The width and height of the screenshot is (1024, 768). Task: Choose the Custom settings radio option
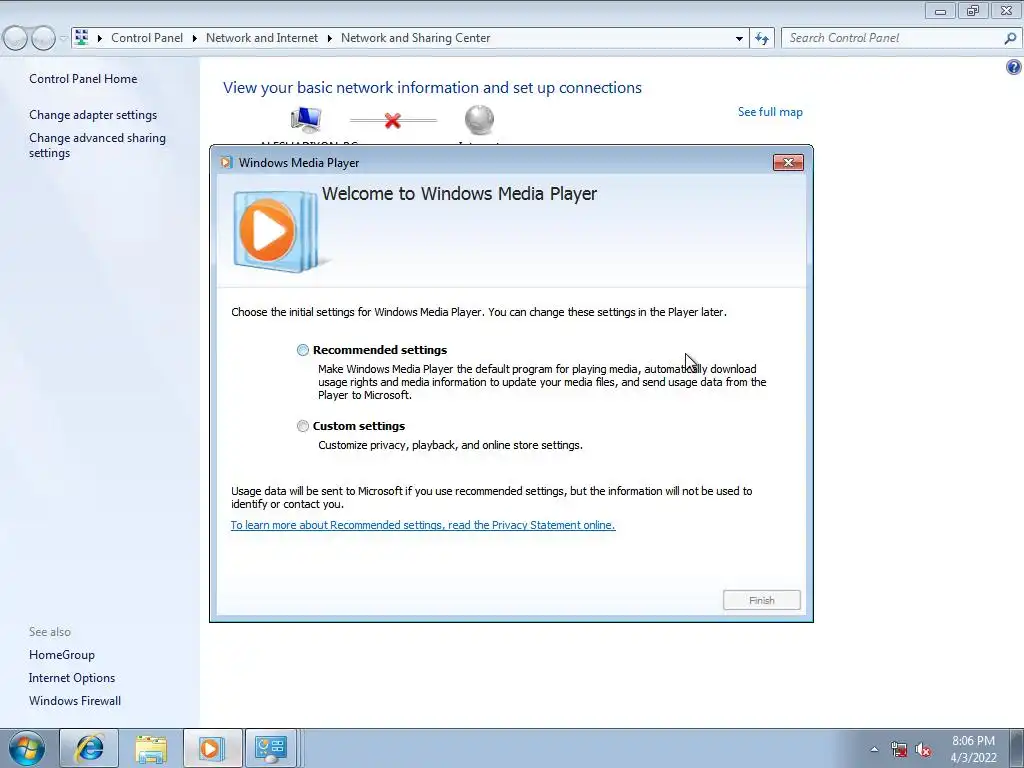tap(302, 426)
